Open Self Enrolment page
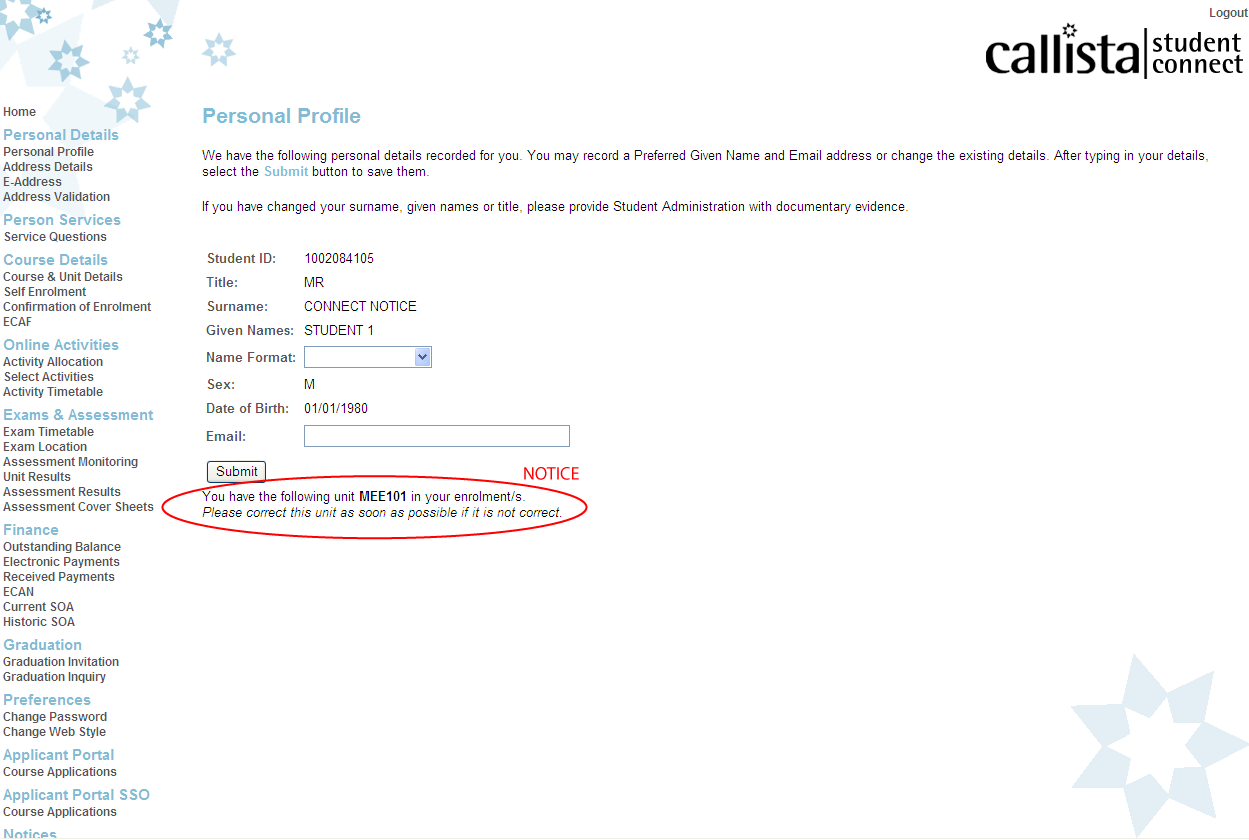Viewport: 1249px width, 840px height. click(45, 292)
